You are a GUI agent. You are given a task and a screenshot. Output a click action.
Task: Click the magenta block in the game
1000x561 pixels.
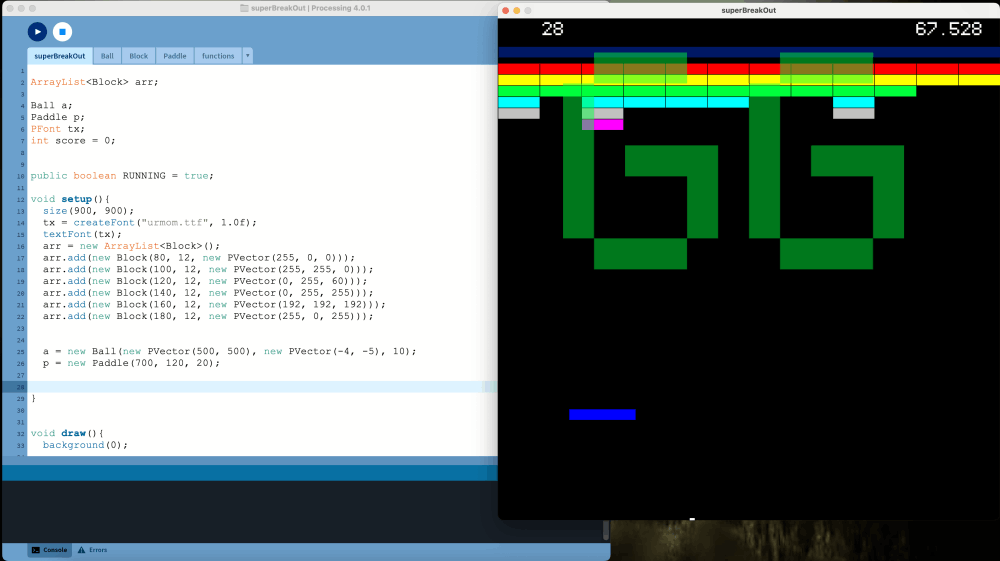608,125
